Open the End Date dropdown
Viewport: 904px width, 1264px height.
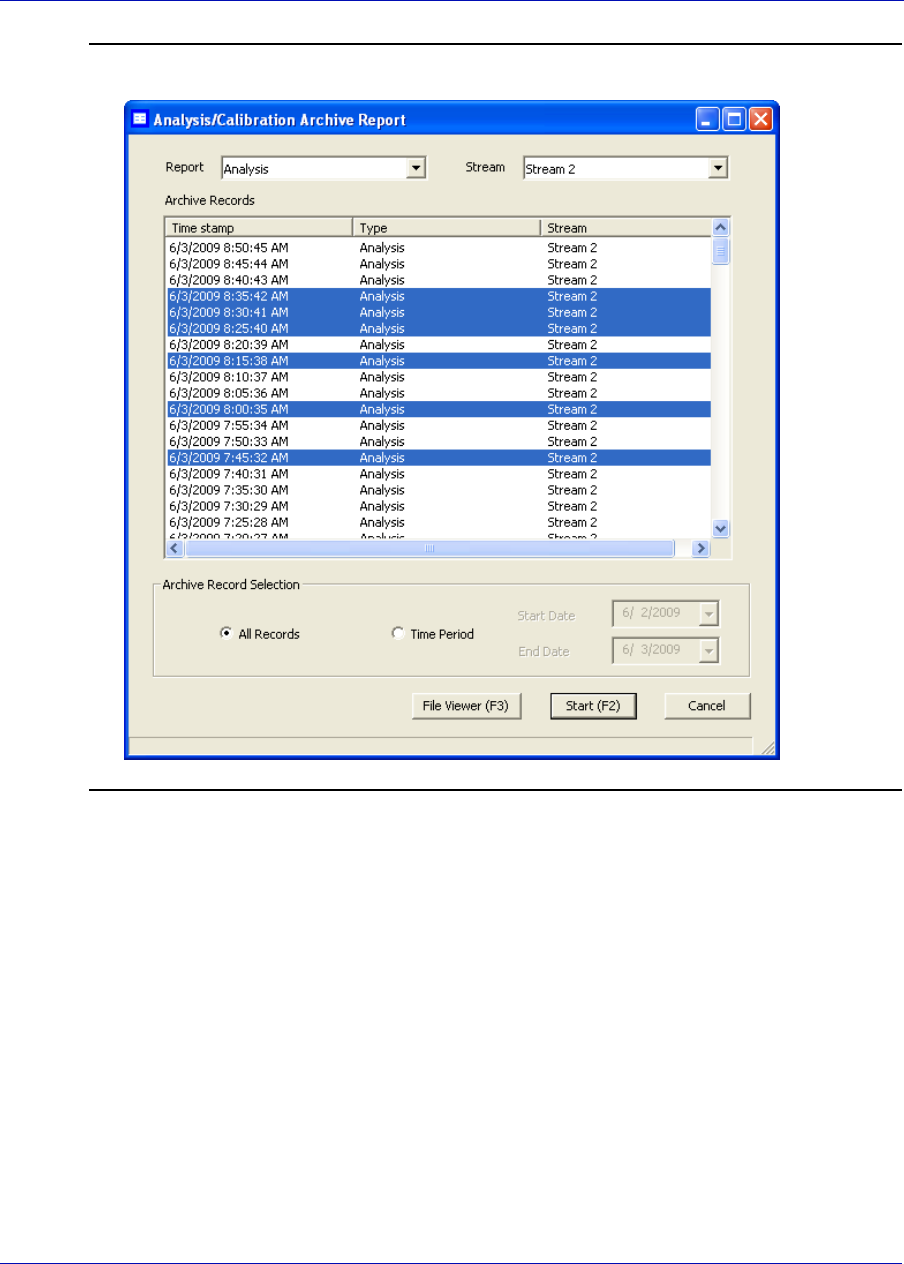[709, 650]
